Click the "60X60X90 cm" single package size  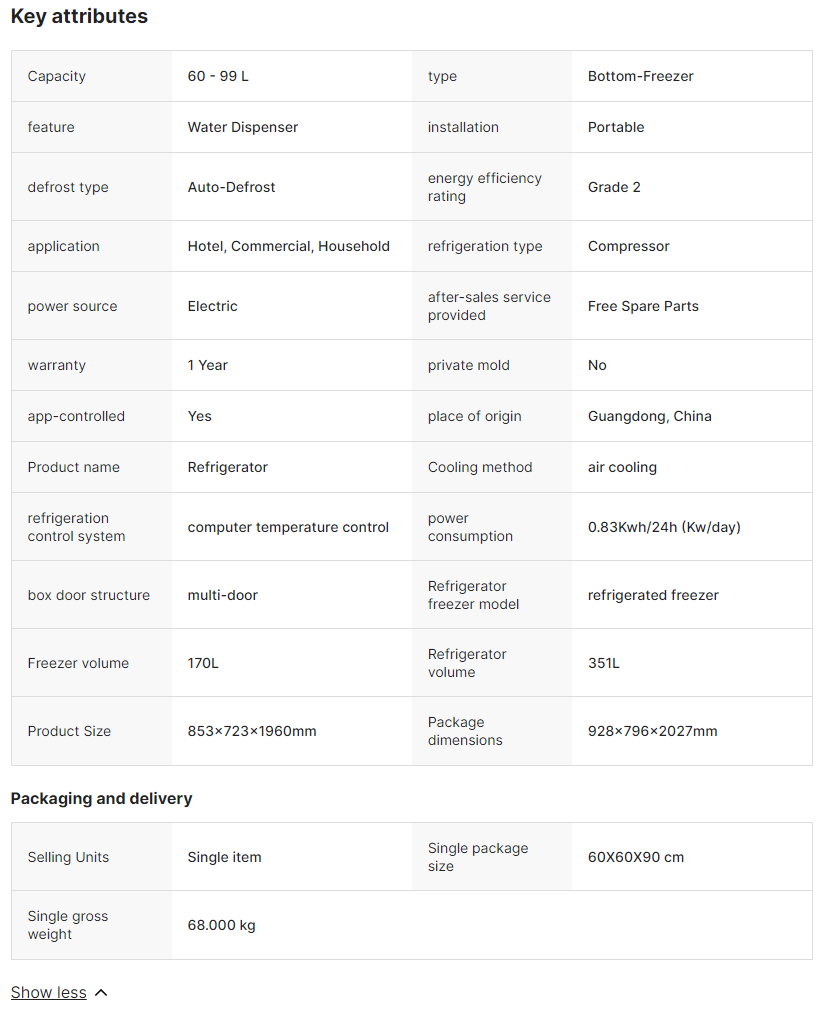tap(635, 858)
